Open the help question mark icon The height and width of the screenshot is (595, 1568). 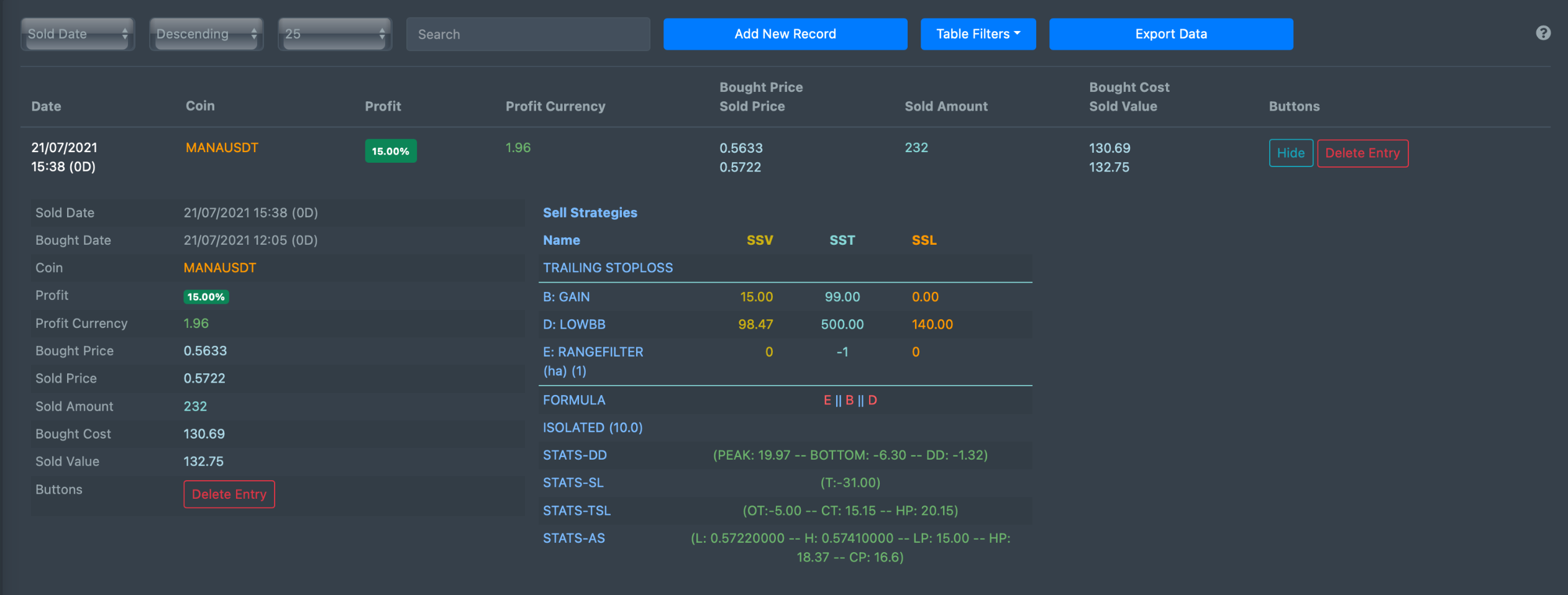1543,33
